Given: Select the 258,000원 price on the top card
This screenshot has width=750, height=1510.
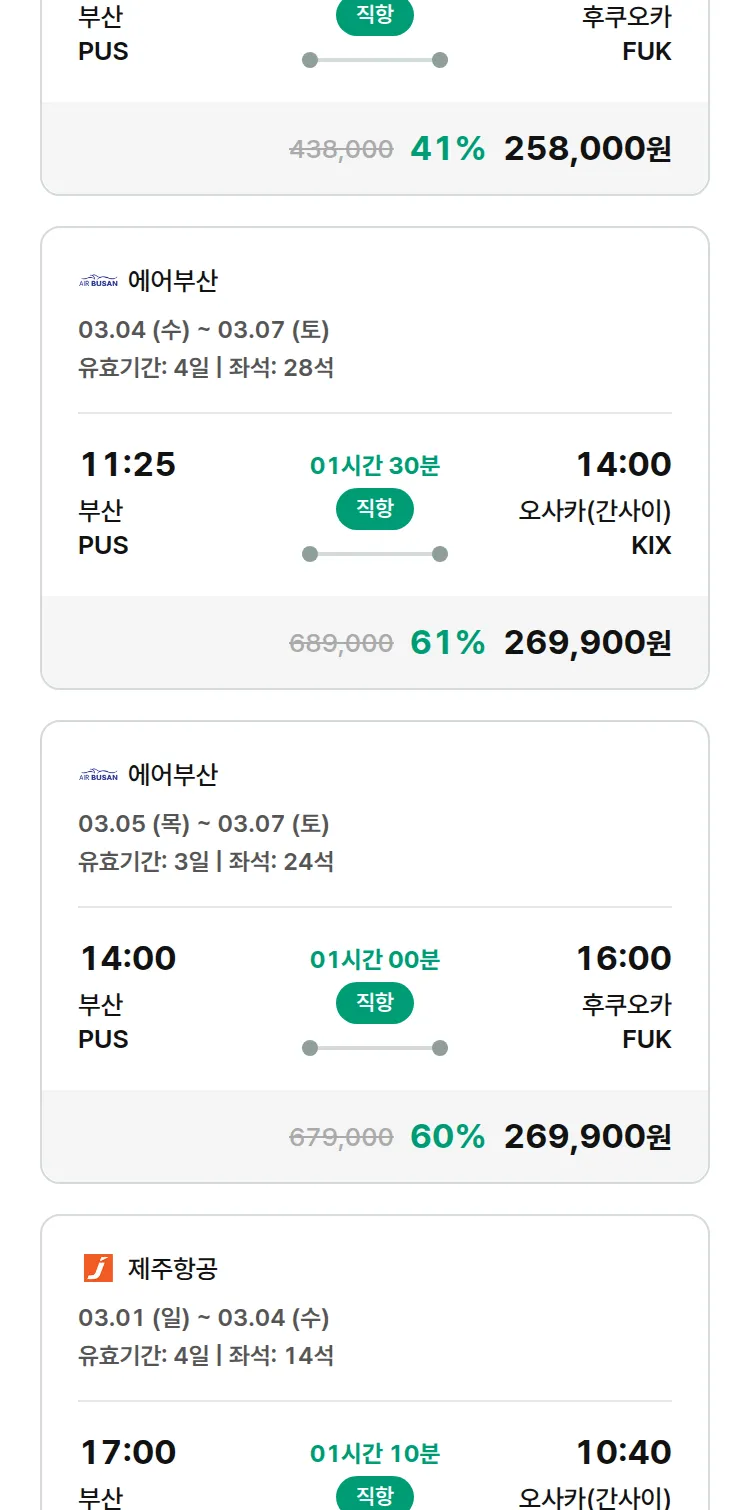Looking at the screenshot, I should click(587, 149).
